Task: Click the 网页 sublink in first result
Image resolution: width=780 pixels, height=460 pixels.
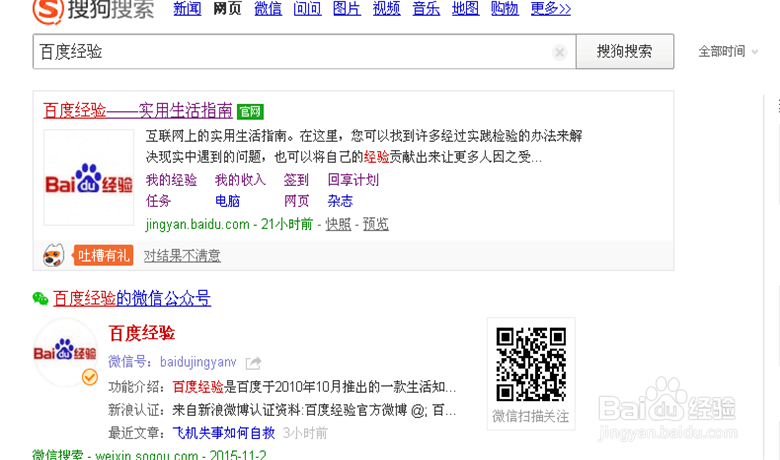Action: pyautogui.click(x=296, y=201)
